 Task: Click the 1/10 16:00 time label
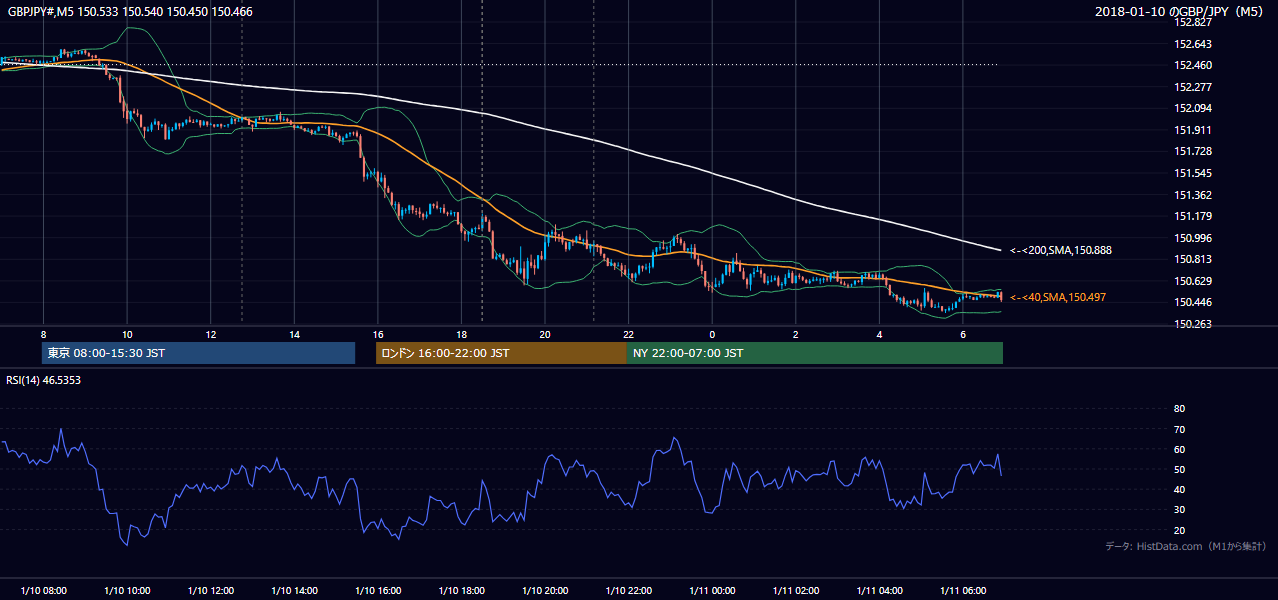pyautogui.click(x=378, y=591)
